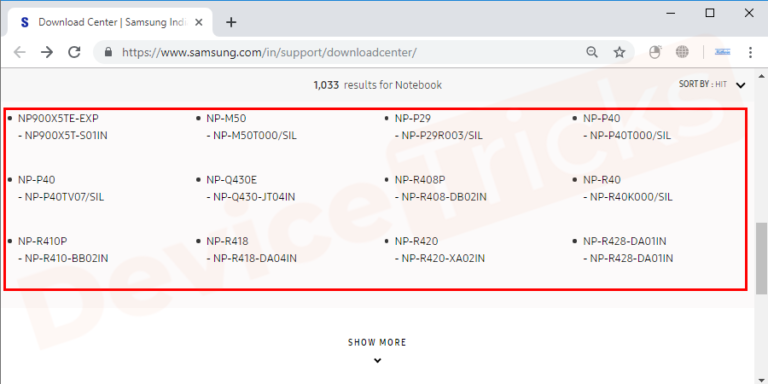
Task: Expand the SORT BY : HIT dropdown
Action: 741,85
